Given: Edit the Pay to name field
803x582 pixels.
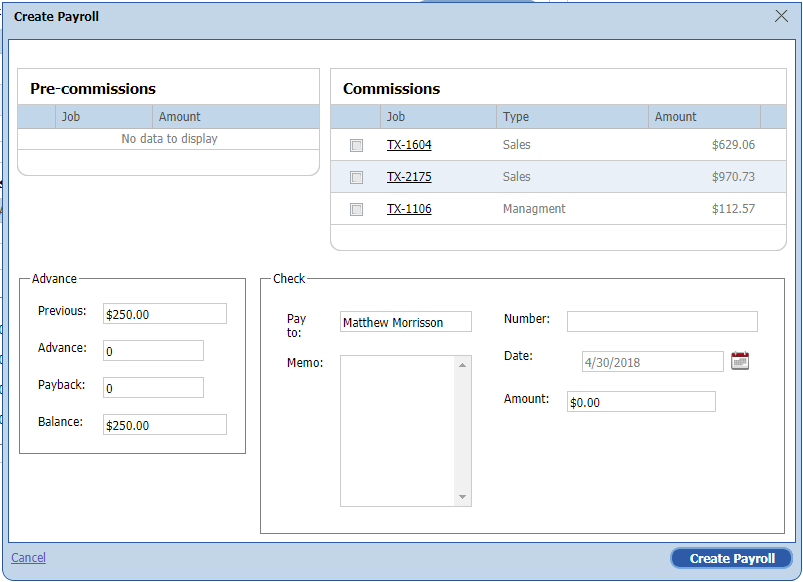Looking at the screenshot, I should [406, 322].
